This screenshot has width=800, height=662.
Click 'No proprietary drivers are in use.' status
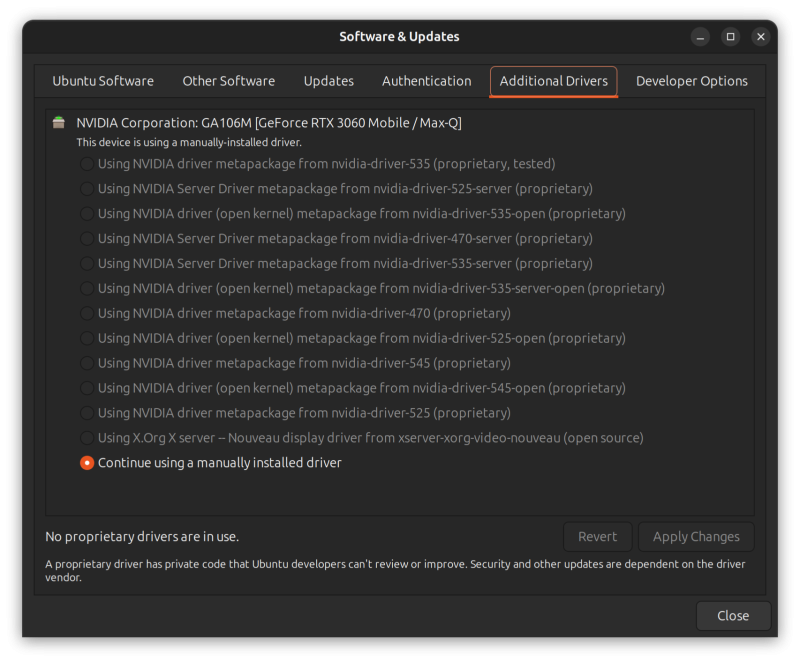142,537
